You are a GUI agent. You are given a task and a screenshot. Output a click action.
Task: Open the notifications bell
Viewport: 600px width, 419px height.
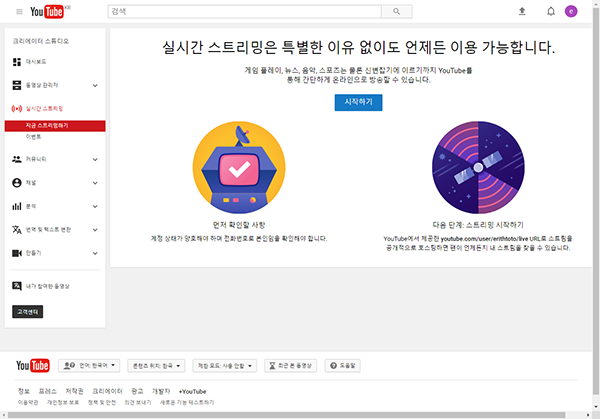coord(551,11)
